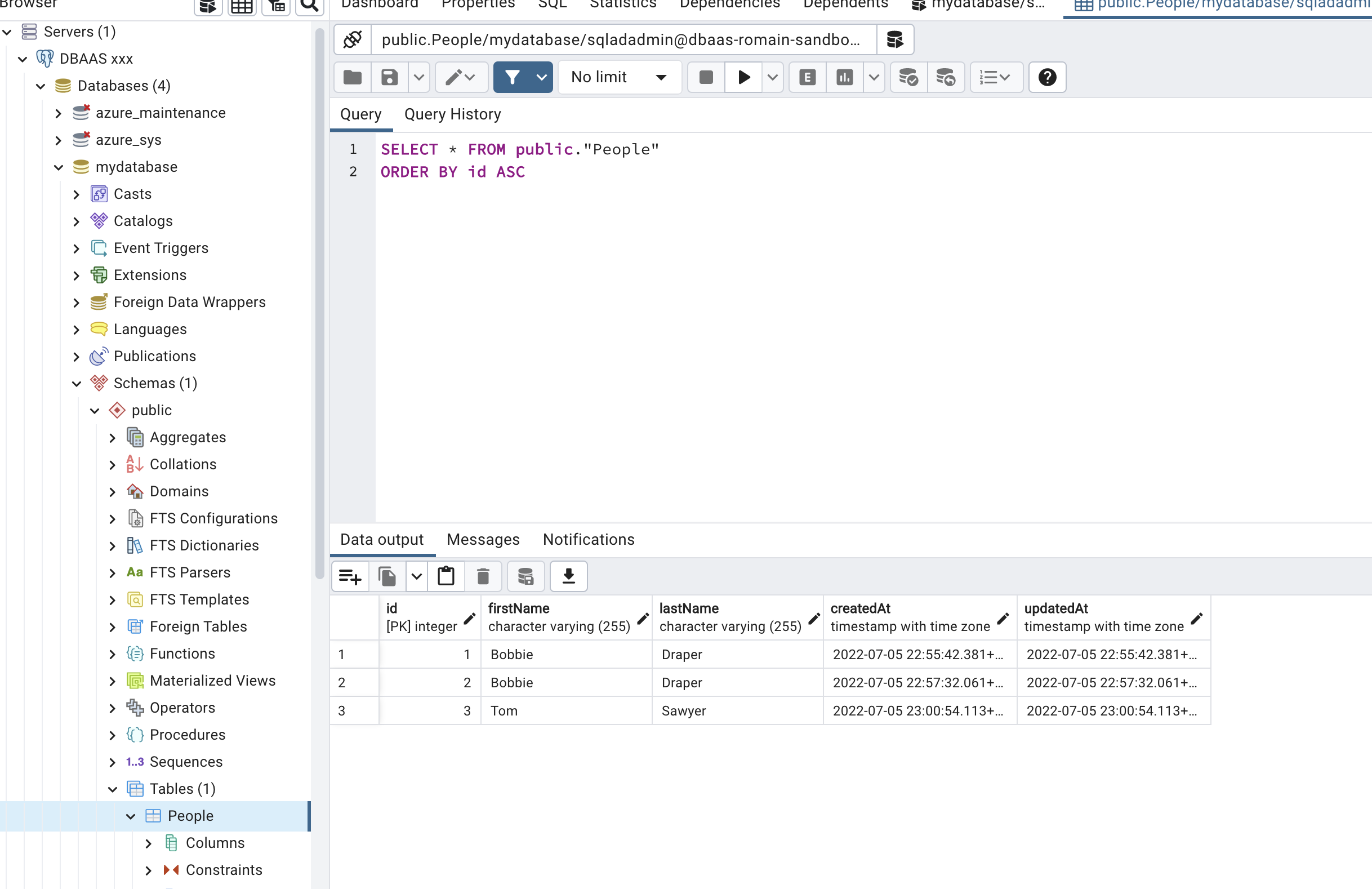
Task: Select the Data output tab
Action: click(x=382, y=539)
